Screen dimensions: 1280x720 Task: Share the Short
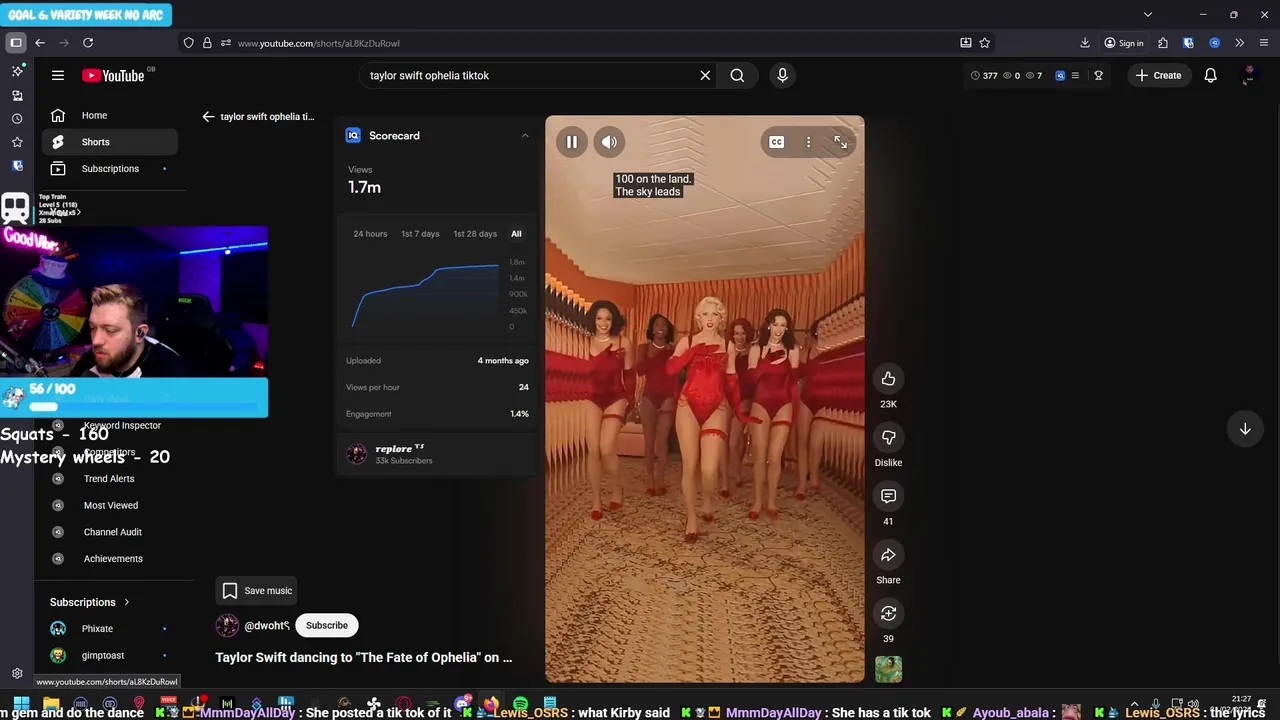pos(888,555)
